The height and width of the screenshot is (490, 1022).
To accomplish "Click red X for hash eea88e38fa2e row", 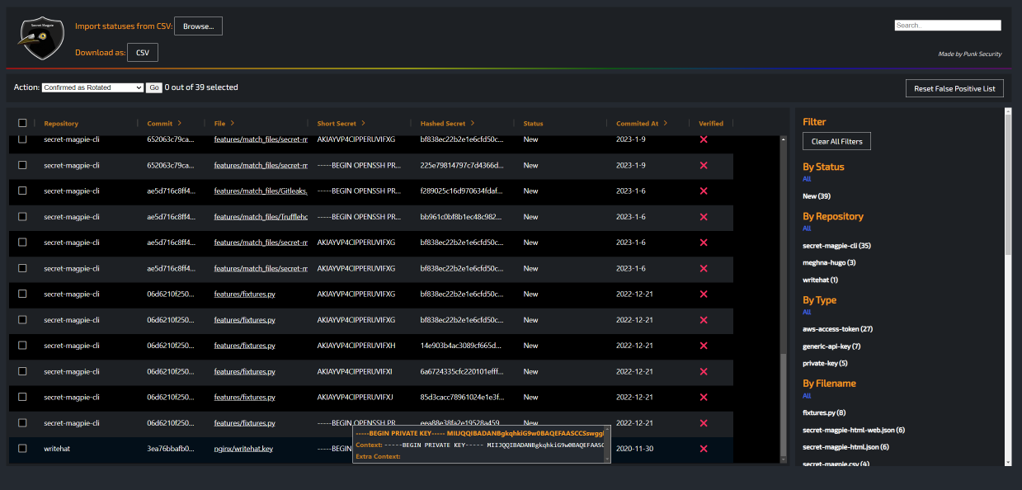I will [x=703, y=423].
